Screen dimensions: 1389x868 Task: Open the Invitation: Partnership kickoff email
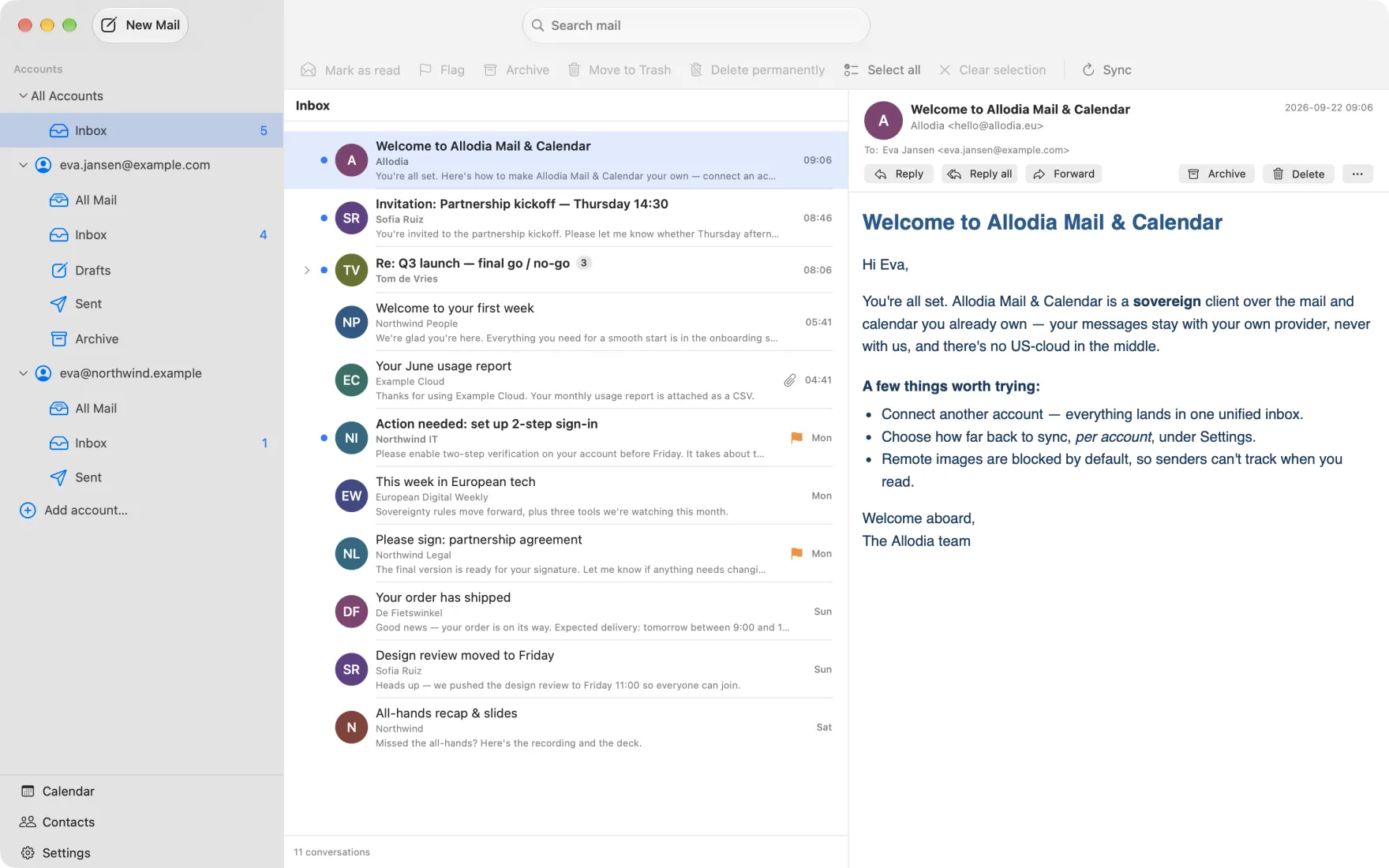coord(566,218)
